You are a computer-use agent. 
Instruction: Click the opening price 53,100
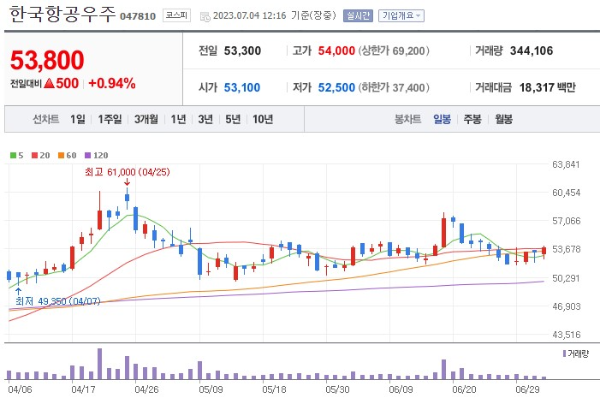[242, 88]
